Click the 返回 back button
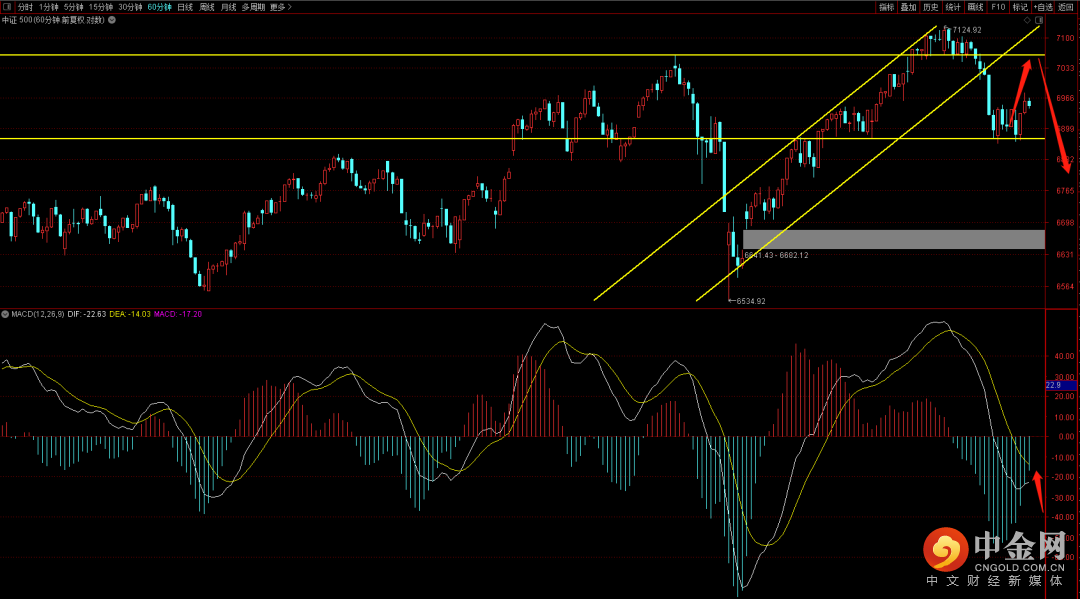The width and height of the screenshot is (1080, 599). coord(1066,7)
